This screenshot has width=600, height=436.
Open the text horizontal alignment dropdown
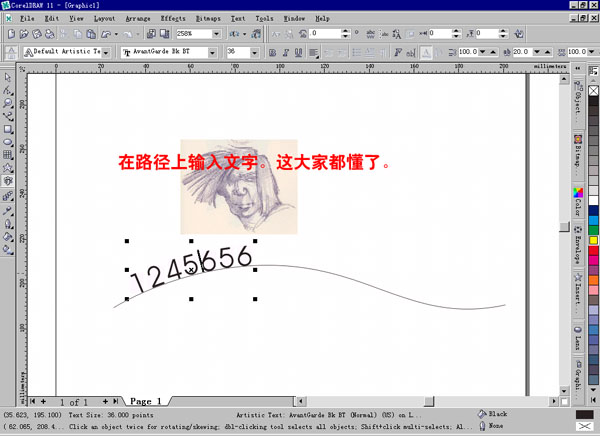click(314, 52)
